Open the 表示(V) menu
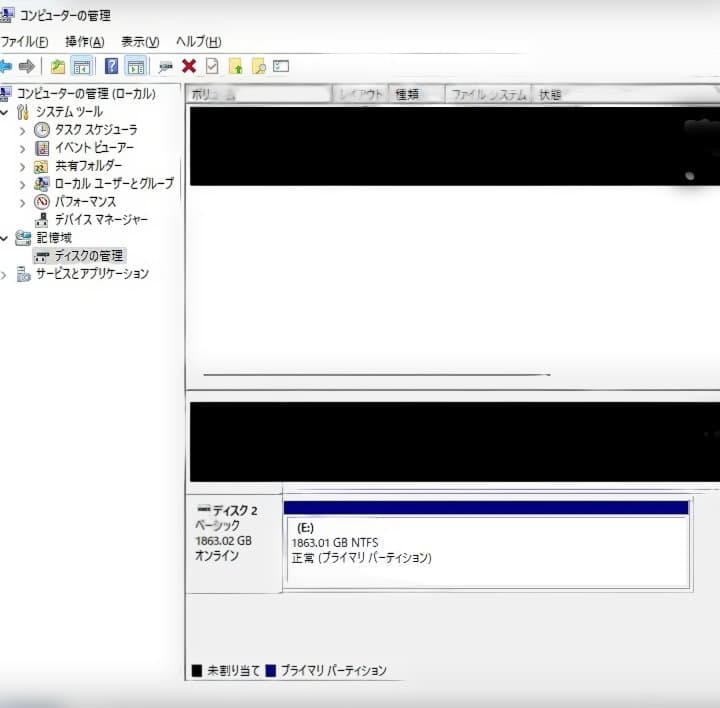Screen dimensions: 720x708 click(x=139, y=41)
